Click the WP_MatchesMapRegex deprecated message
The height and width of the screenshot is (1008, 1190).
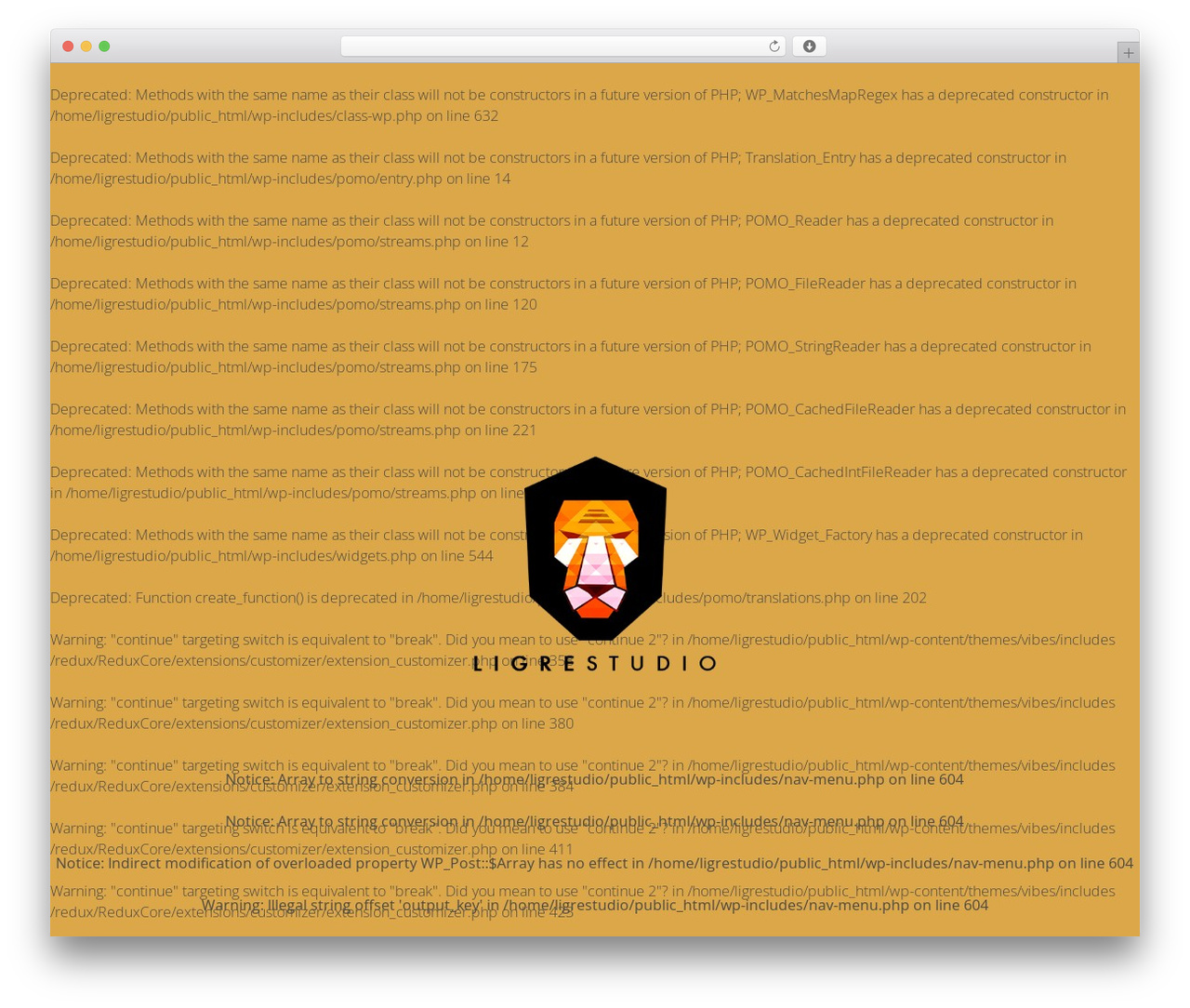[x=579, y=105]
